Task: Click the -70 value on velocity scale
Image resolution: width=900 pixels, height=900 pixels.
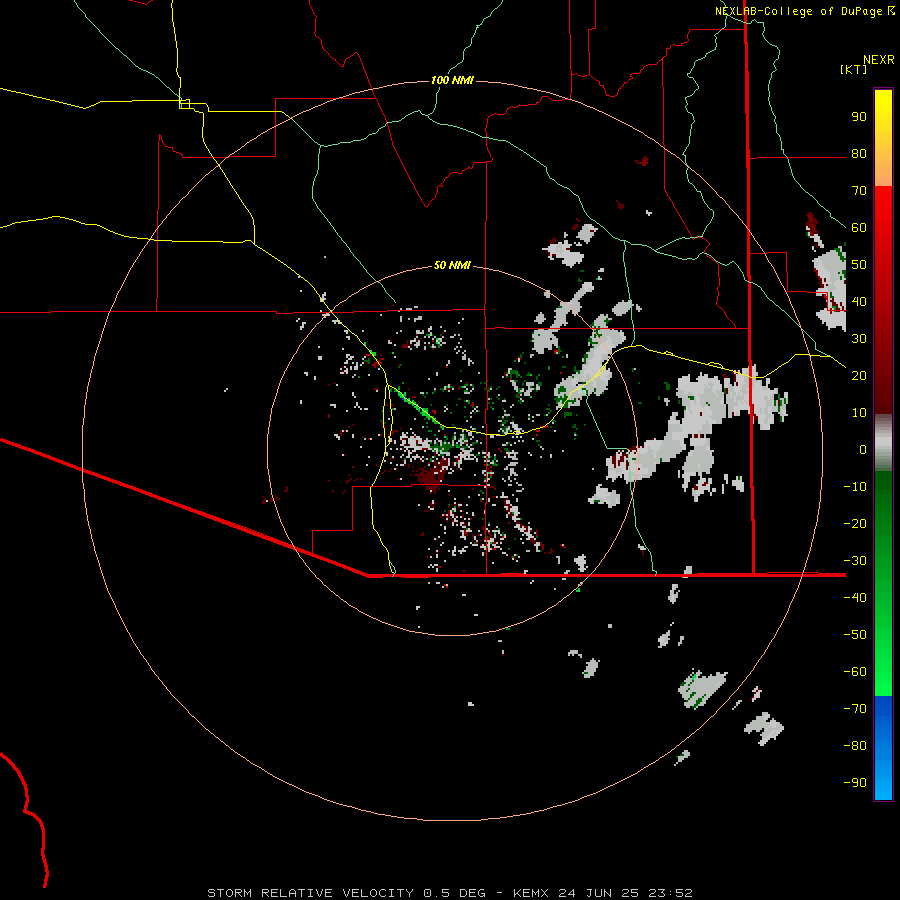Action: click(855, 708)
